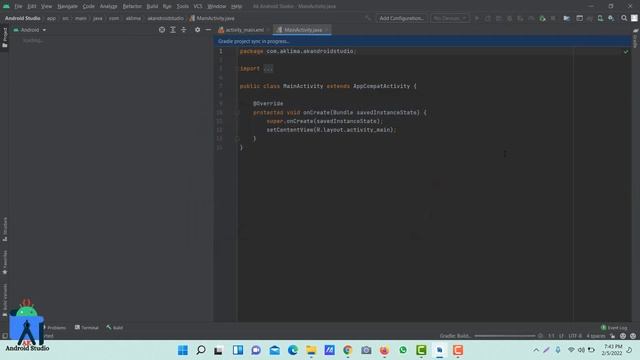Select the MainActivity.java editor tab
The width and height of the screenshot is (640, 360).
coord(303,30)
